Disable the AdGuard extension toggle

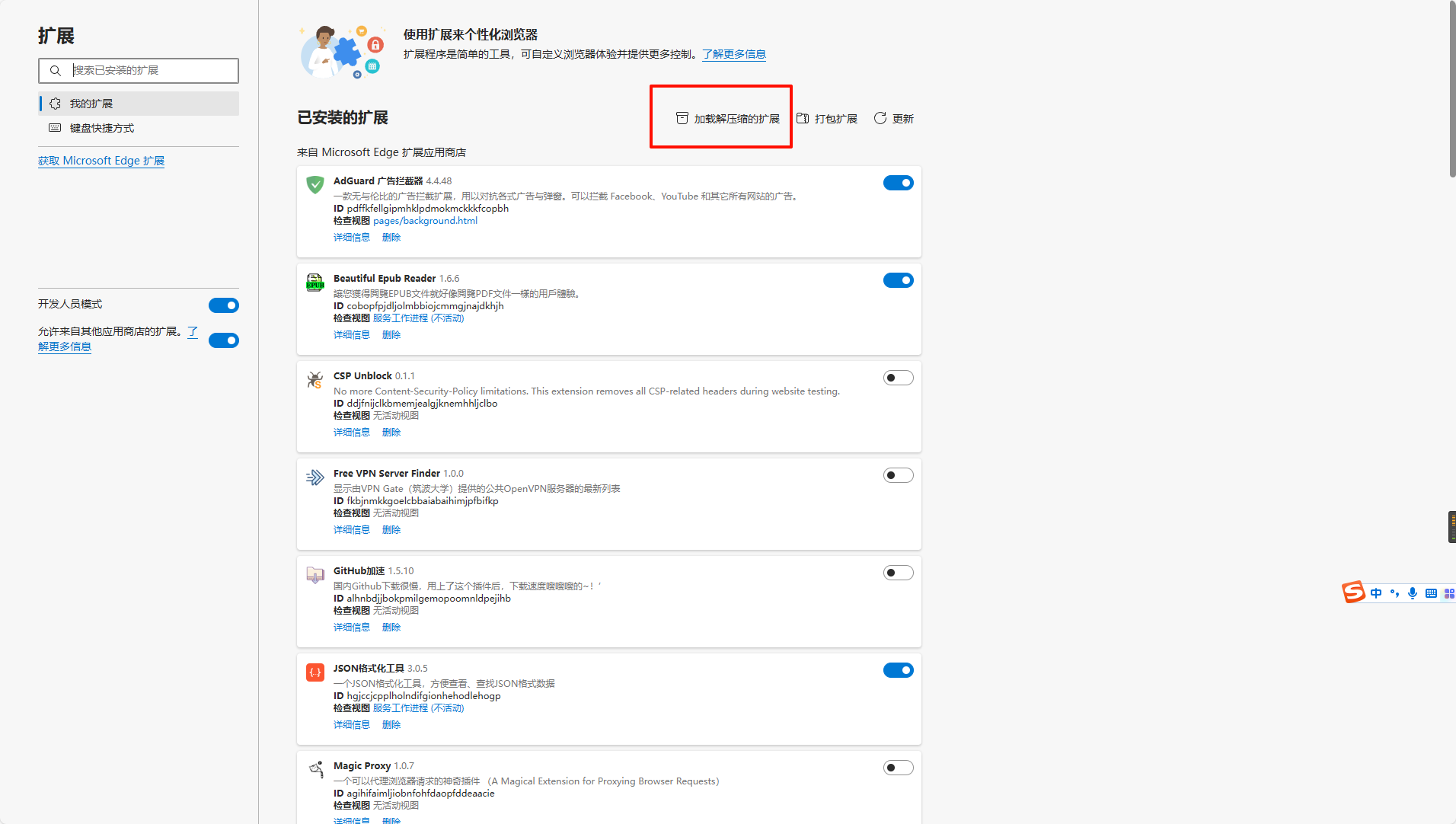[898, 183]
